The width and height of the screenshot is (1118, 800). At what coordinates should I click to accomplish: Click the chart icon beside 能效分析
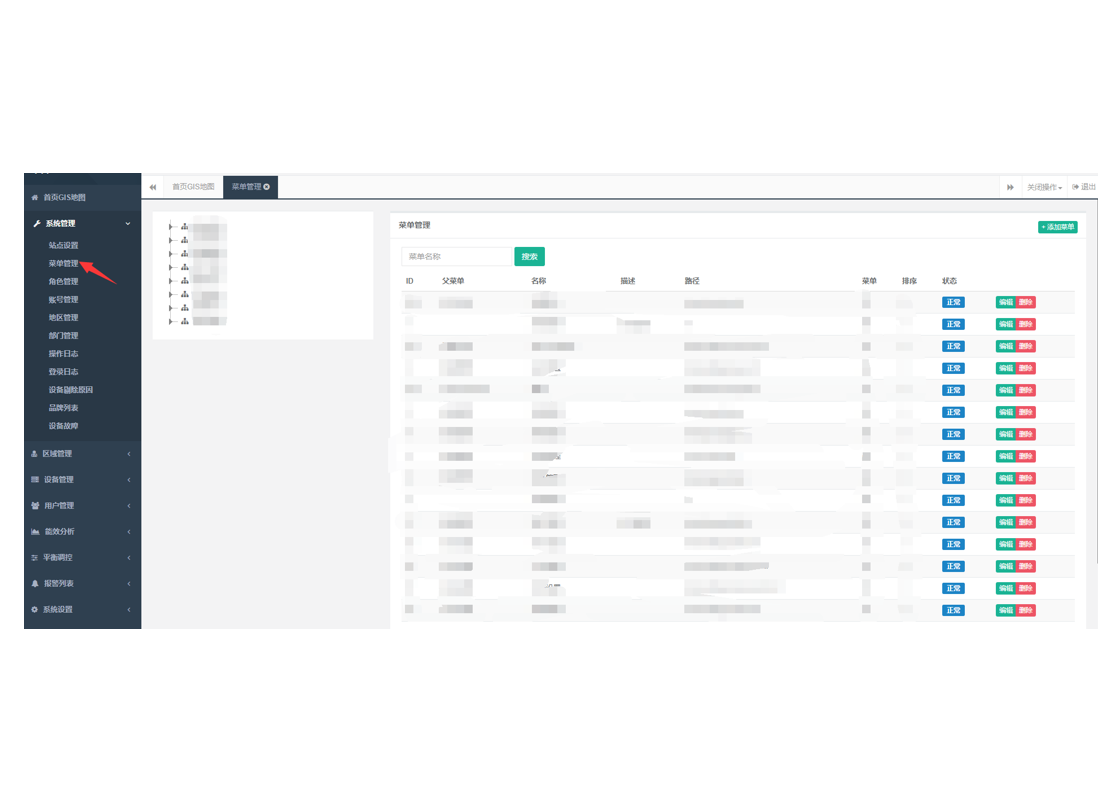click(x=35, y=532)
